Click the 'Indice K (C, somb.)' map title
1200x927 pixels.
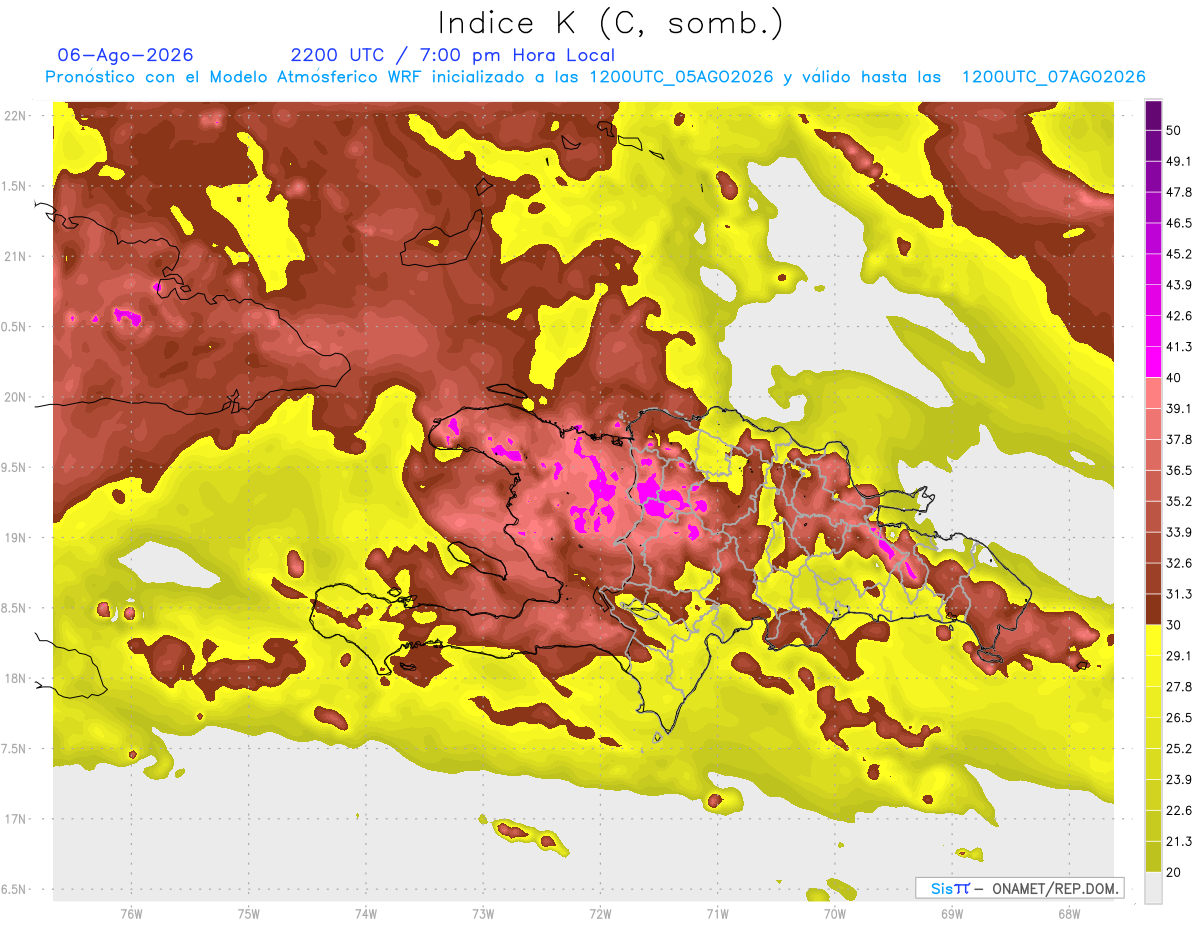(611, 23)
